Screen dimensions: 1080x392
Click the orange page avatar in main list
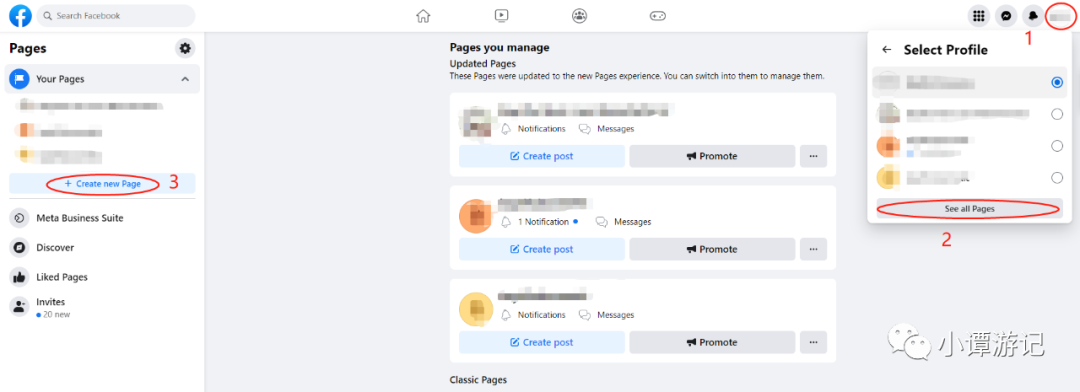point(476,216)
